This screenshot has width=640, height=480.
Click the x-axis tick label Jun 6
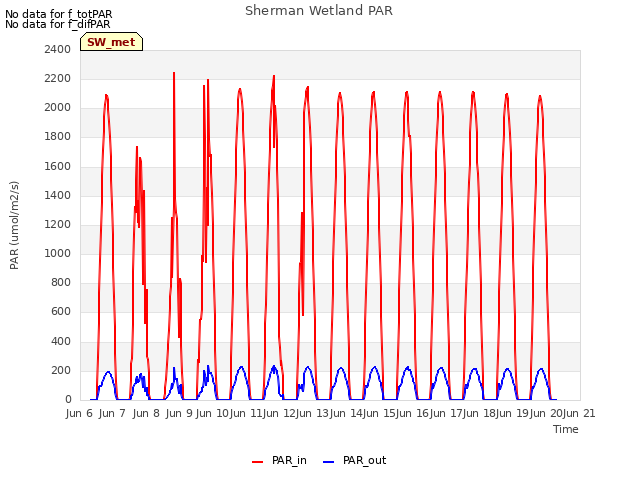pyautogui.click(x=79, y=413)
